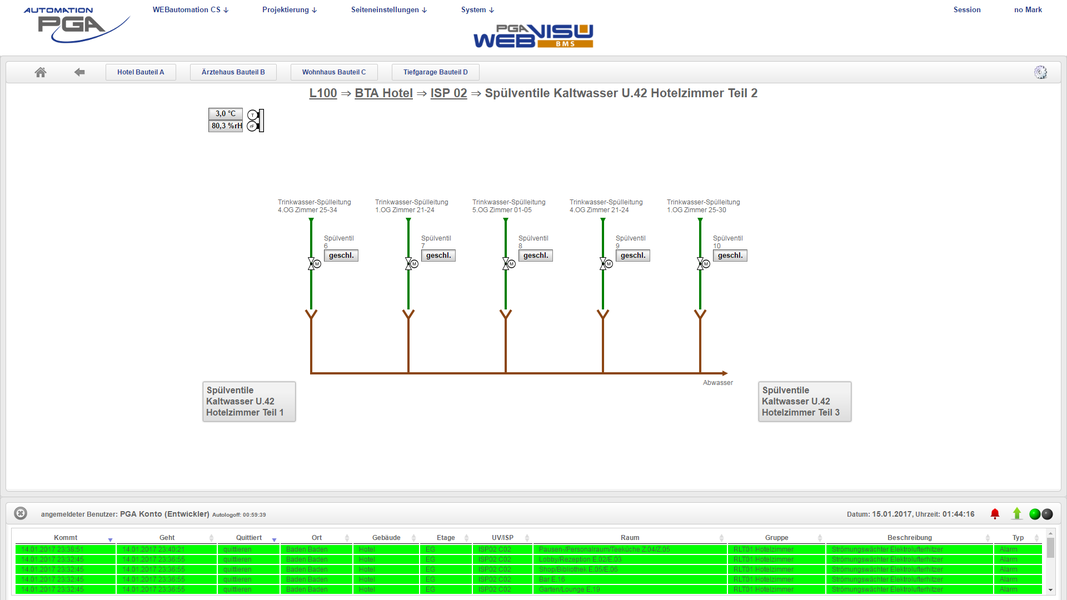Click the circled X icon beside logged-in user

point(20,514)
